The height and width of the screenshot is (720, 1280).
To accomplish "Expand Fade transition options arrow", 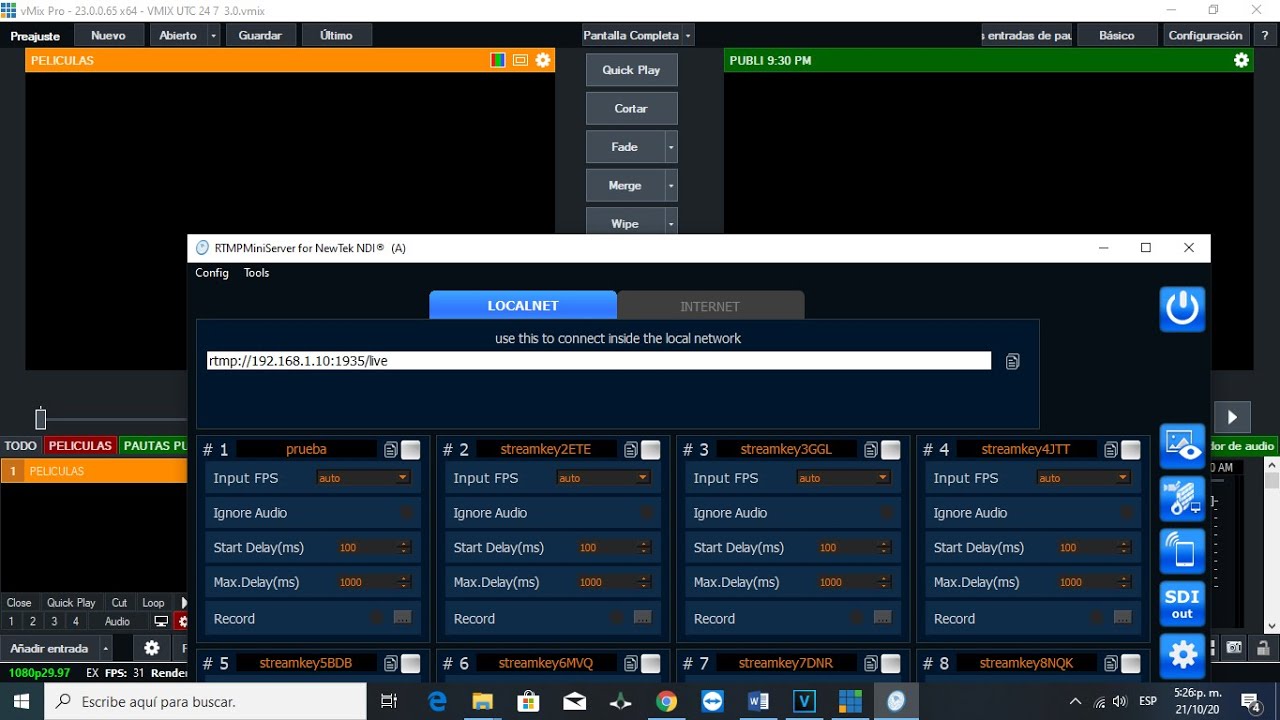I will point(671,147).
